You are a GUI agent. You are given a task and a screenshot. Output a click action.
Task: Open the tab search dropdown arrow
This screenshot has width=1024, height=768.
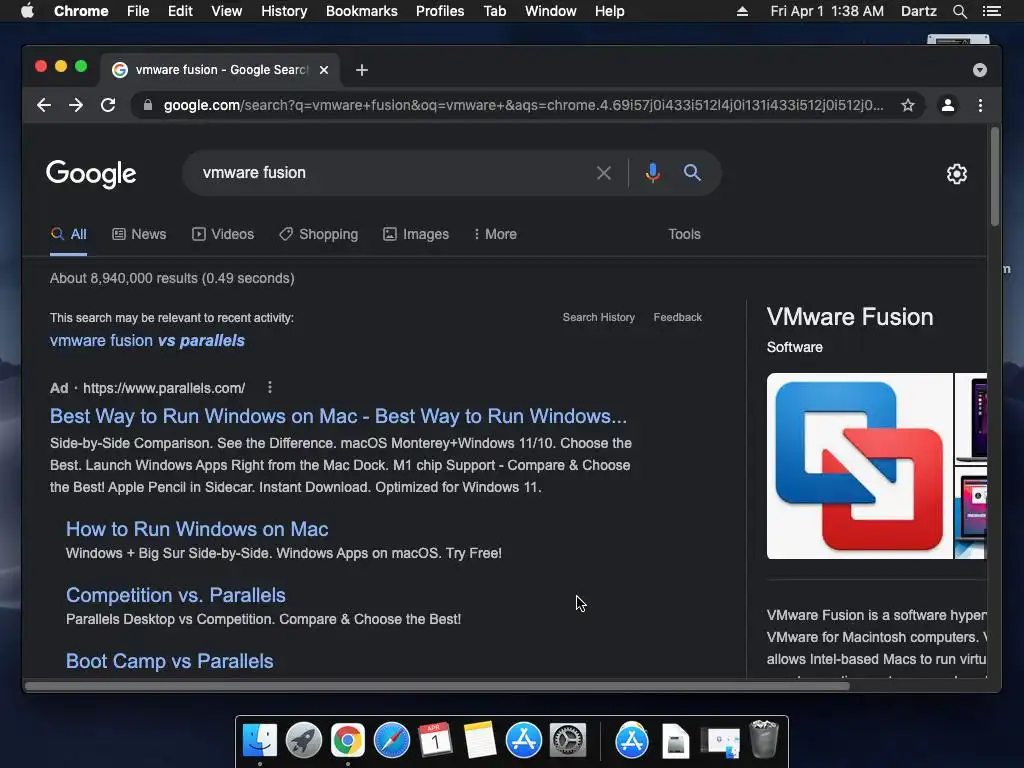pos(980,70)
